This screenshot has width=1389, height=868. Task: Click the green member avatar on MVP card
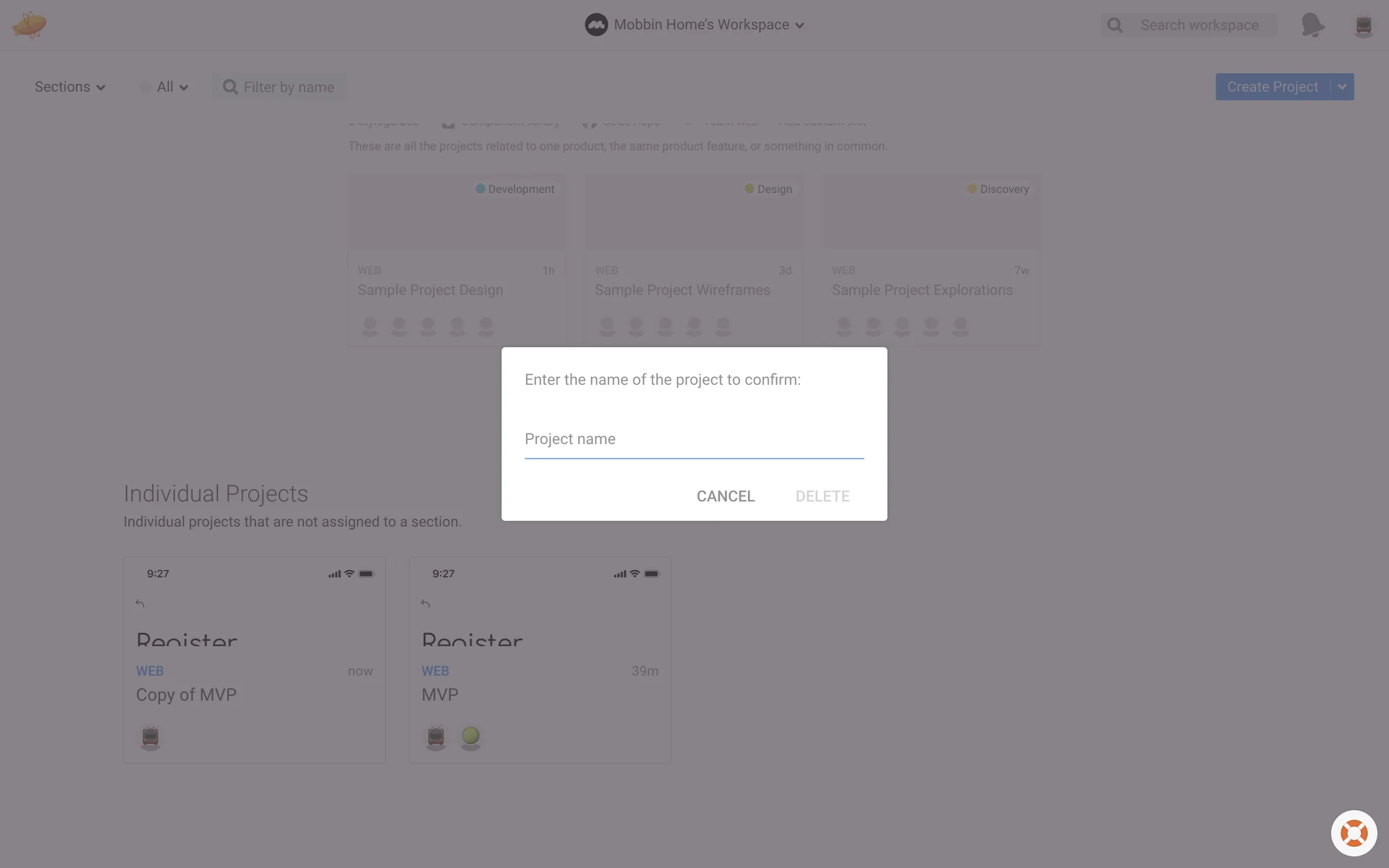[470, 736]
